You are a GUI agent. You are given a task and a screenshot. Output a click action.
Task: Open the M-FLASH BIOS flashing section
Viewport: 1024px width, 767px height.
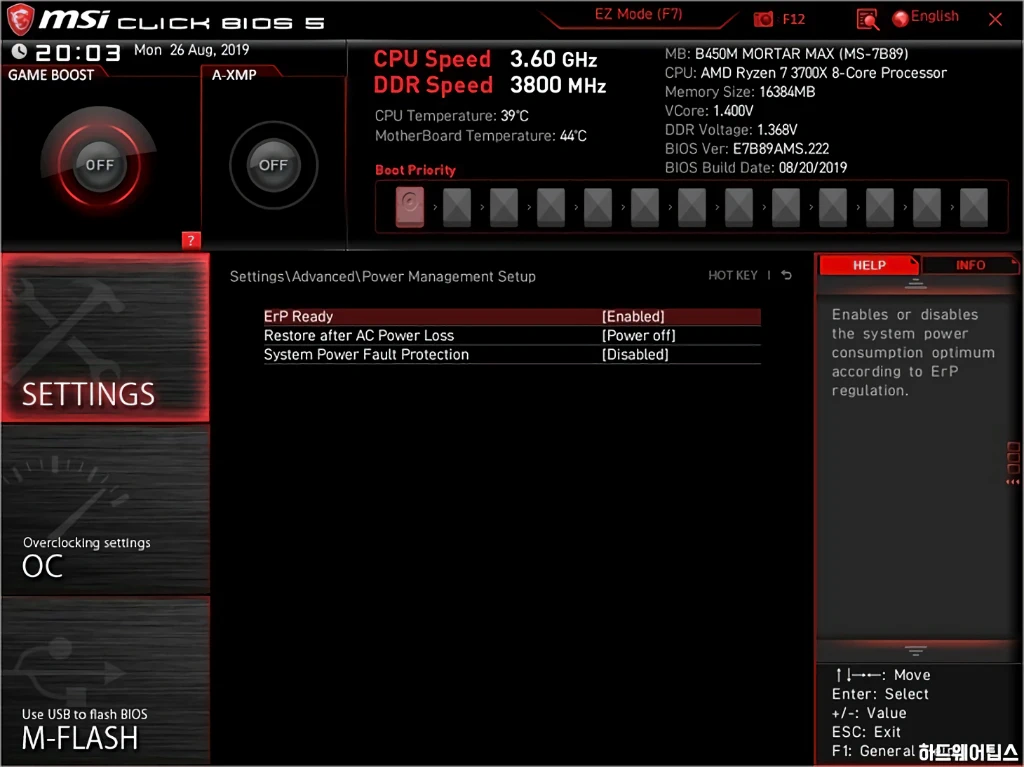[x=105, y=680]
